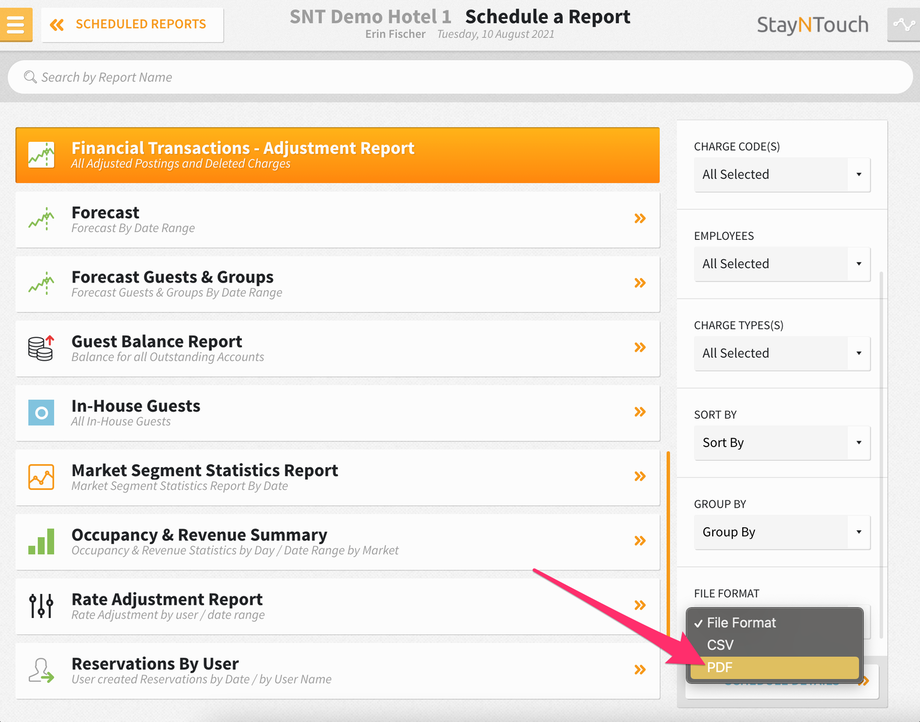This screenshot has height=722, width=920.
Task: Open Forecast Guests & Groups chevron arrow
Action: [x=640, y=283]
